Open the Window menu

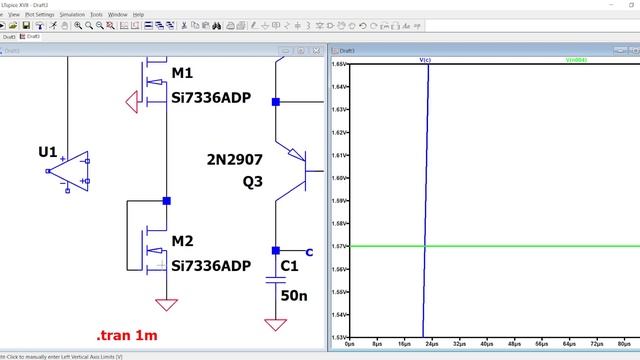[118, 14]
